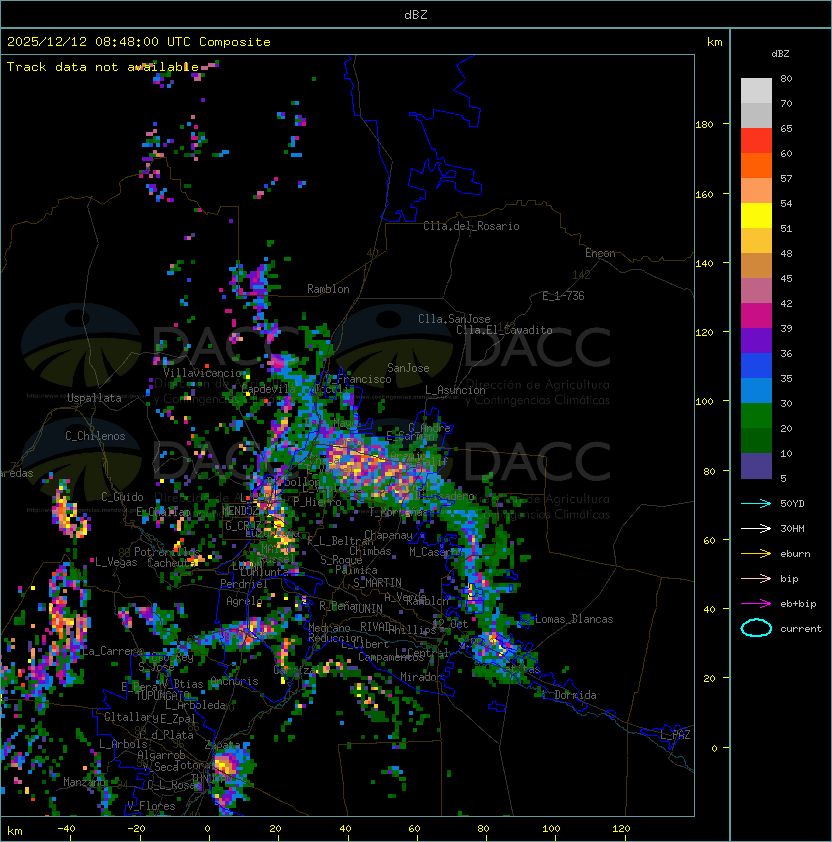
Task: Click the '0' tick on the bottom axis
Action: (x=207, y=829)
